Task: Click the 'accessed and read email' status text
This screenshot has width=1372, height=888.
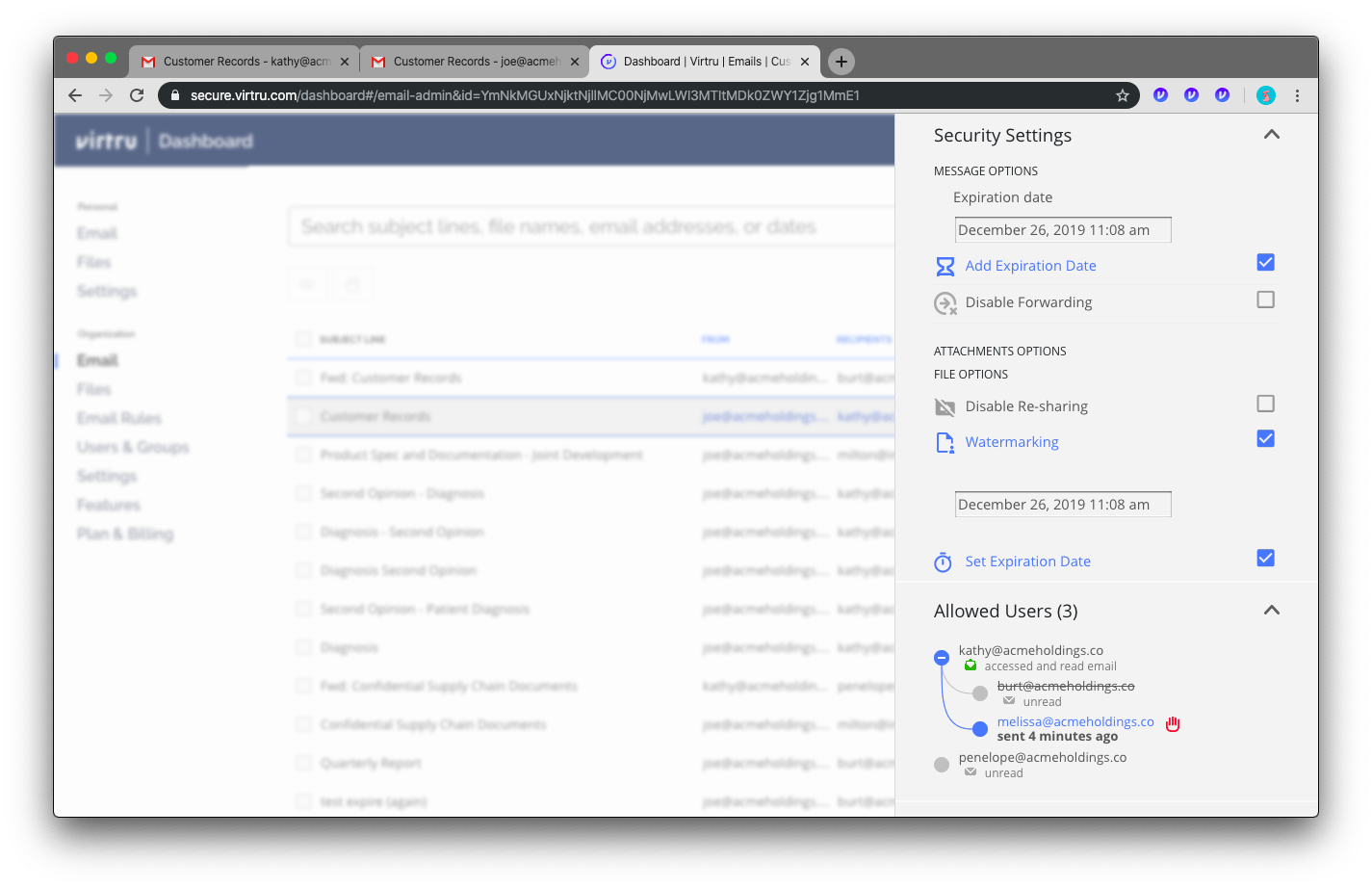Action: click(x=1050, y=666)
